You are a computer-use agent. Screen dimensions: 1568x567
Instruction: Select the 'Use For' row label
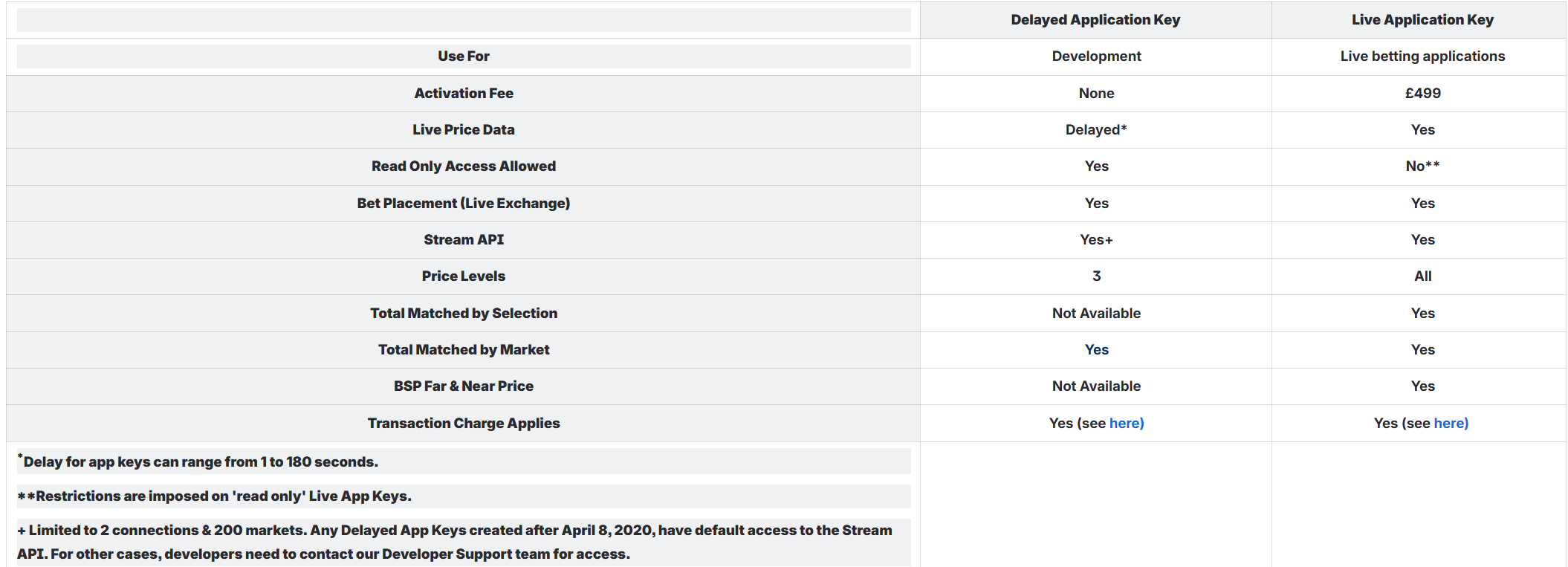coord(464,56)
